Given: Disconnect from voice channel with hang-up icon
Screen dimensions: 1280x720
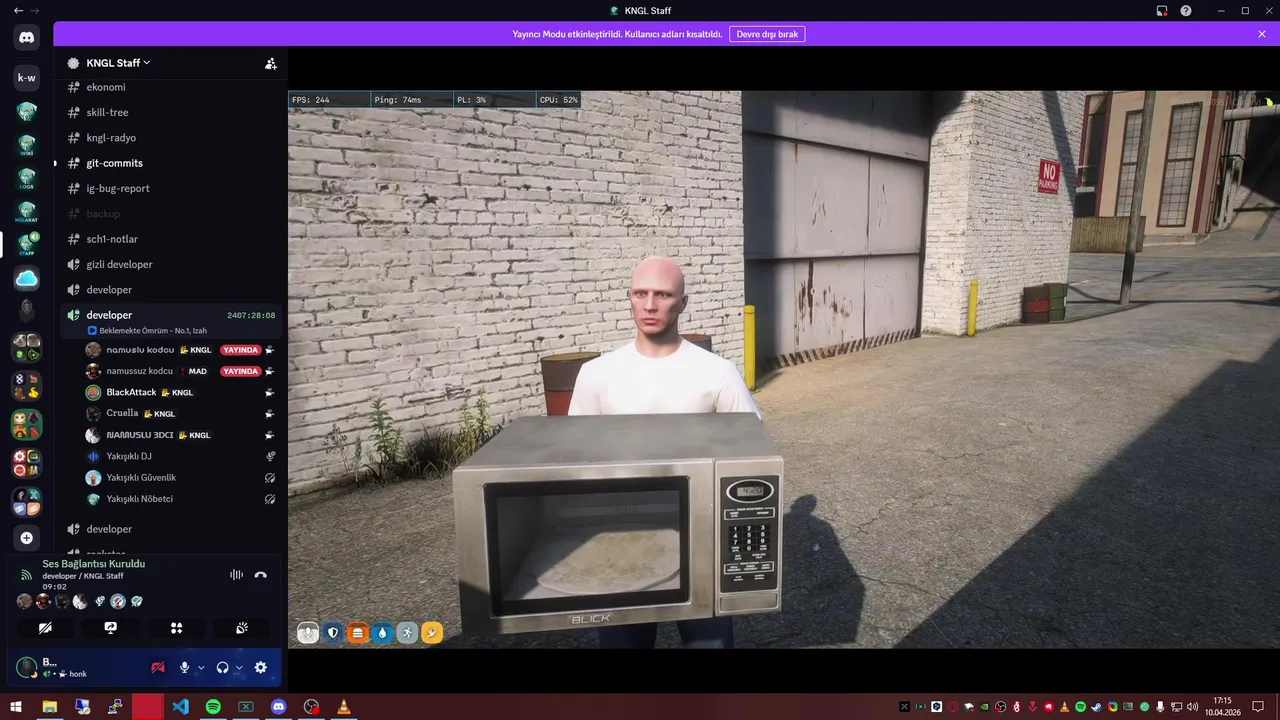Looking at the screenshot, I should coord(261,575).
